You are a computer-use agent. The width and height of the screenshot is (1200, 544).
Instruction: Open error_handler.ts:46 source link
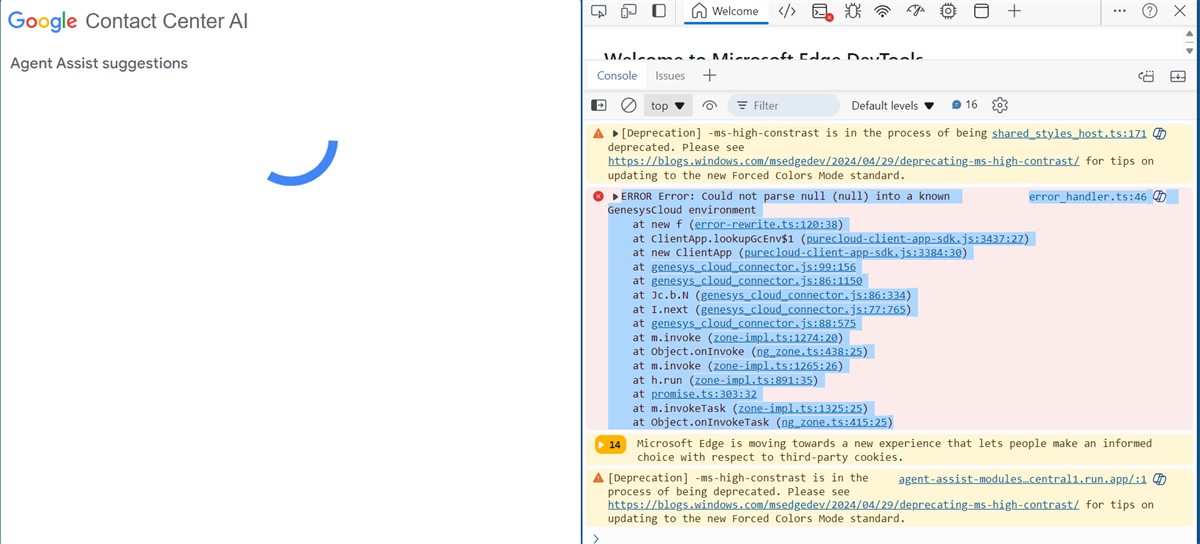coord(1087,197)
